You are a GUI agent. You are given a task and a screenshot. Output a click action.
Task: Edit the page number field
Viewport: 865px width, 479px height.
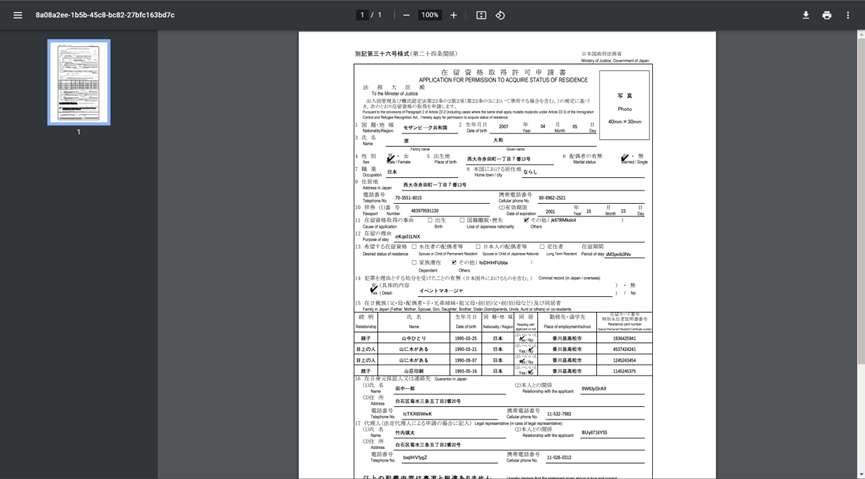(362, 15)
